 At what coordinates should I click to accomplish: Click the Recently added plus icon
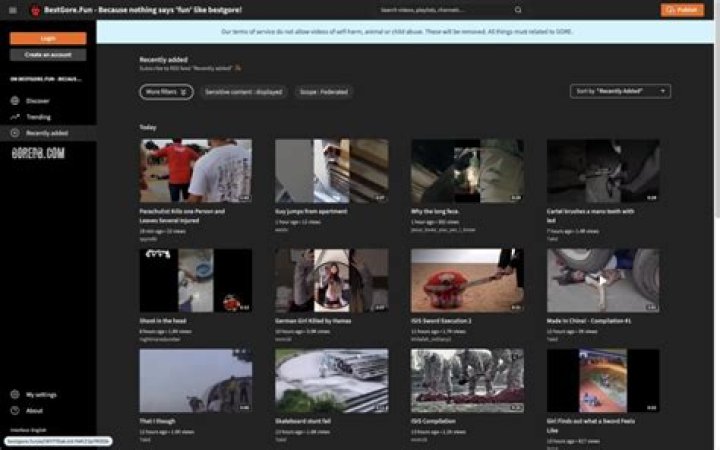coord(15,133)
